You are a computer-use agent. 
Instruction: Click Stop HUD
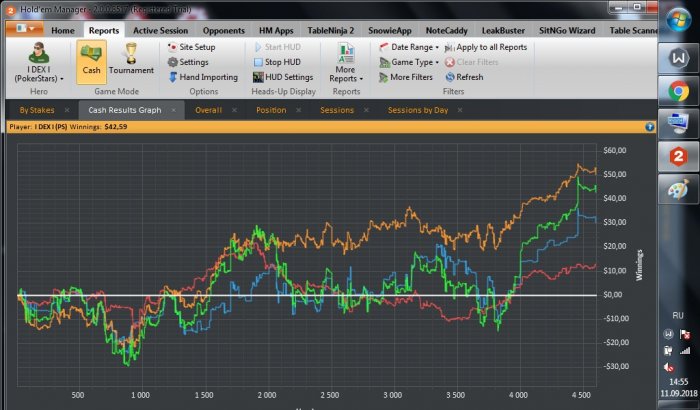click(x=277, y=62)
